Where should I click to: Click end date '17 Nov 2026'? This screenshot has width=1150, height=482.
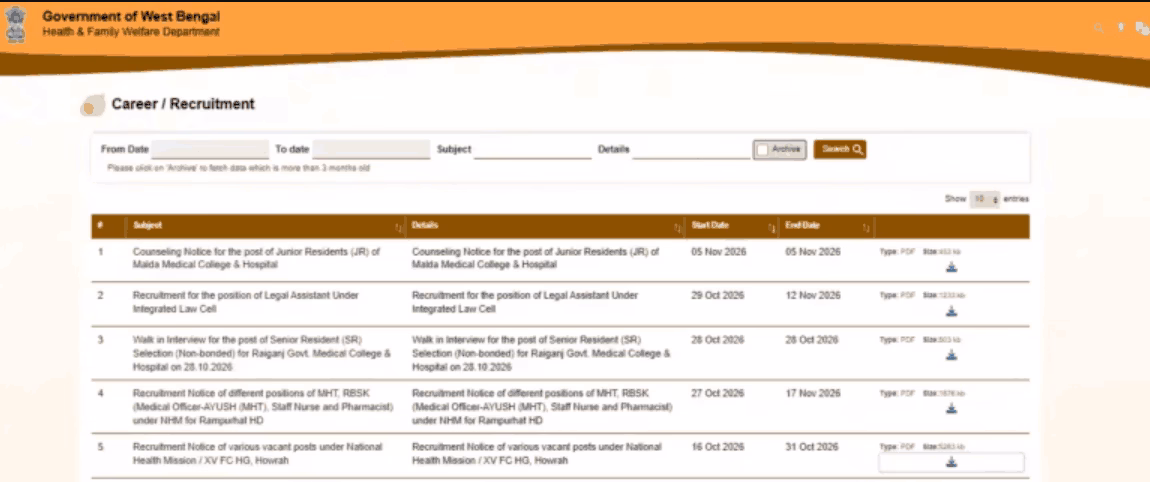[813, 393]
